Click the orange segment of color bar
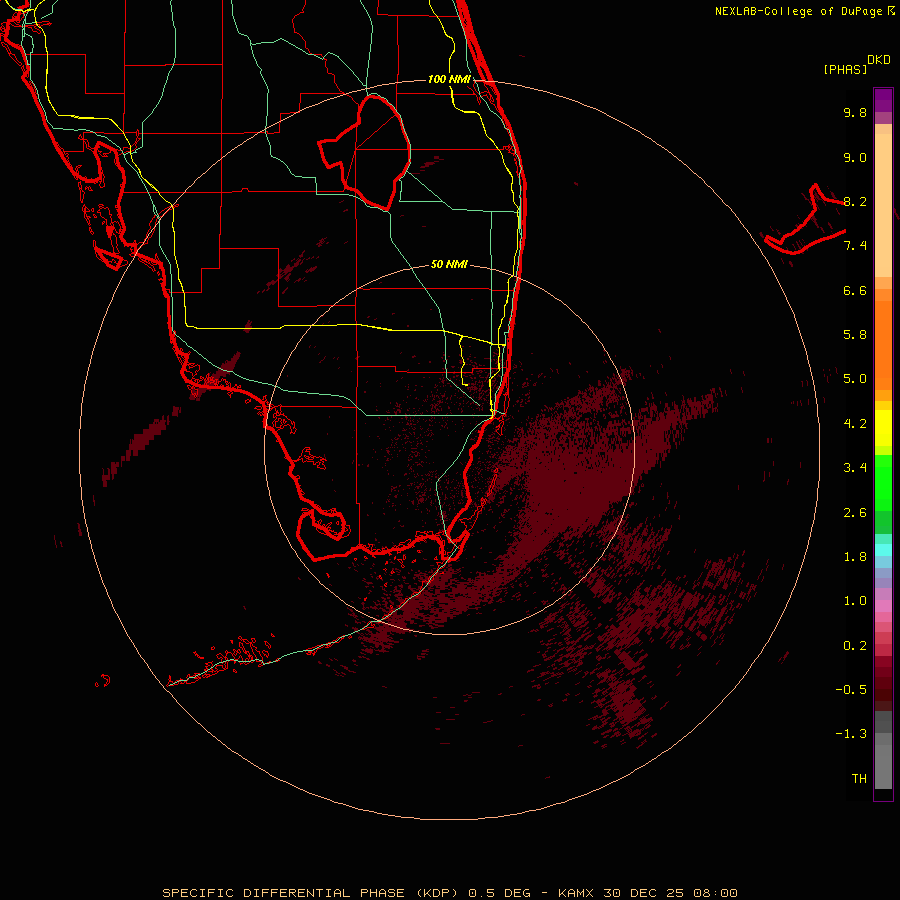Screen dimensions: 900x900 pos(883,344)
